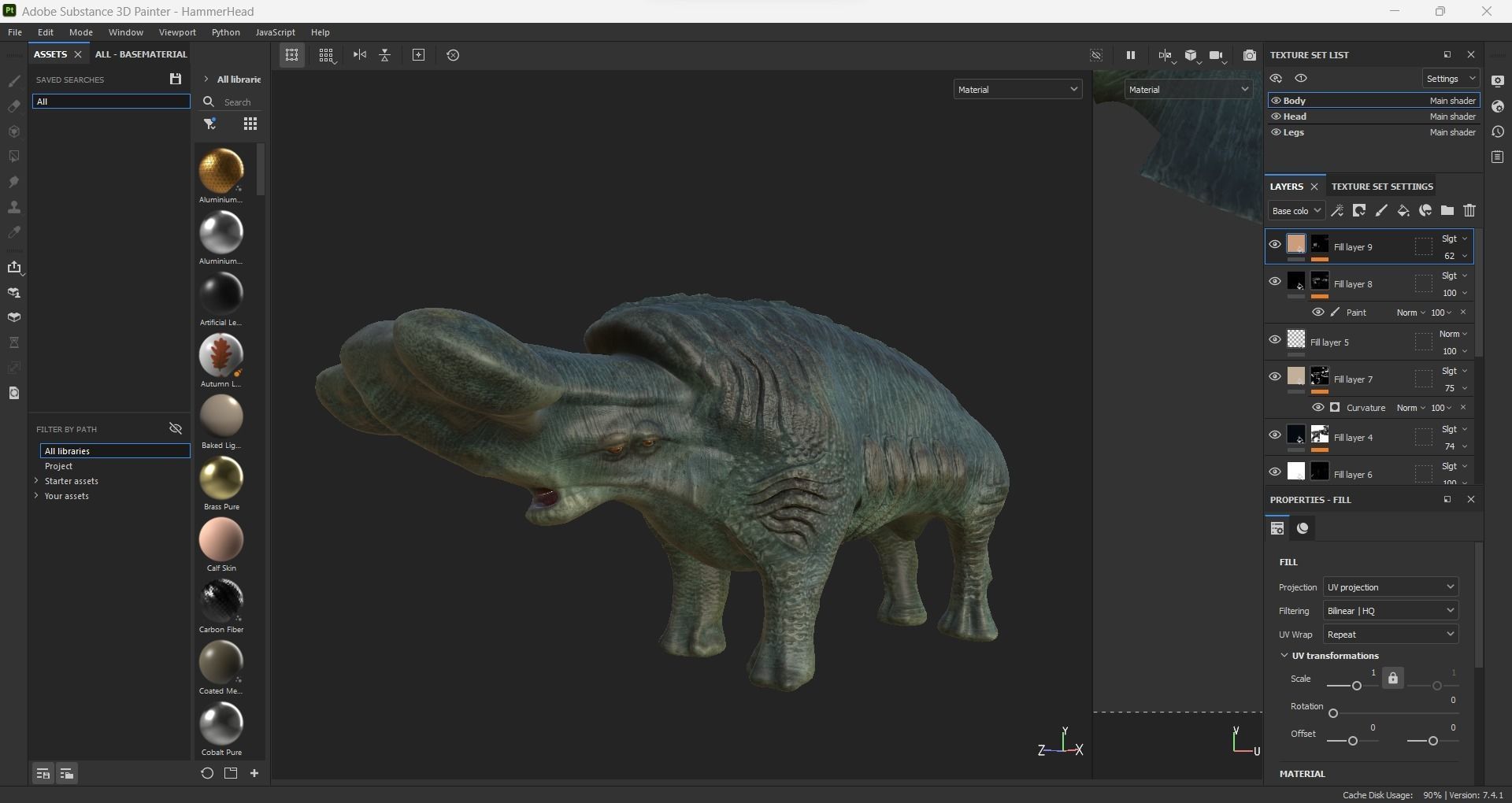Select the Legs texture set
The width and height of the screenshot is (1512, 803).
[1373, 132]
